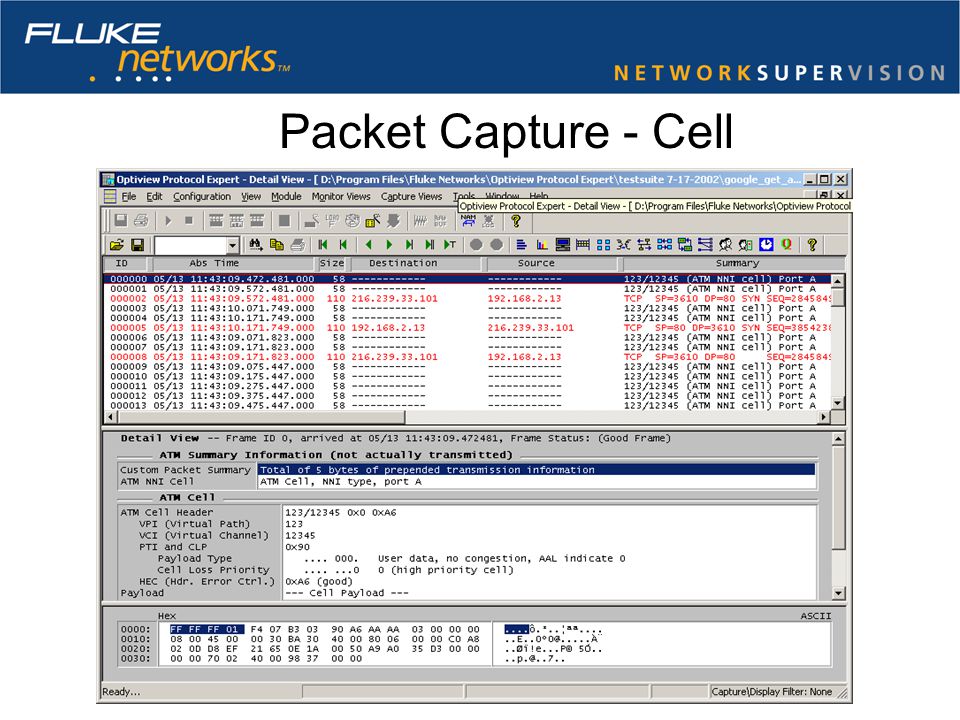Open the Configuration menu
The height and width of the screenshot is (720, 960).
202,197
